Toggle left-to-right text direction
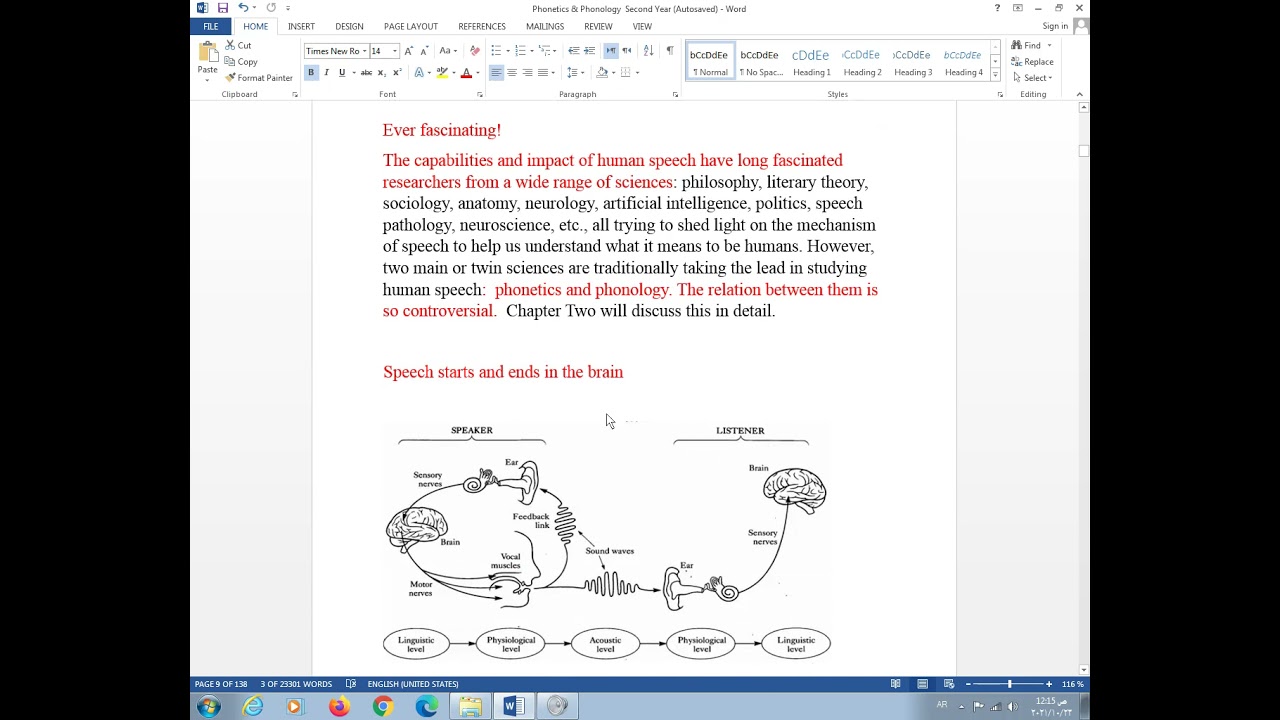 tap(611, 51)
